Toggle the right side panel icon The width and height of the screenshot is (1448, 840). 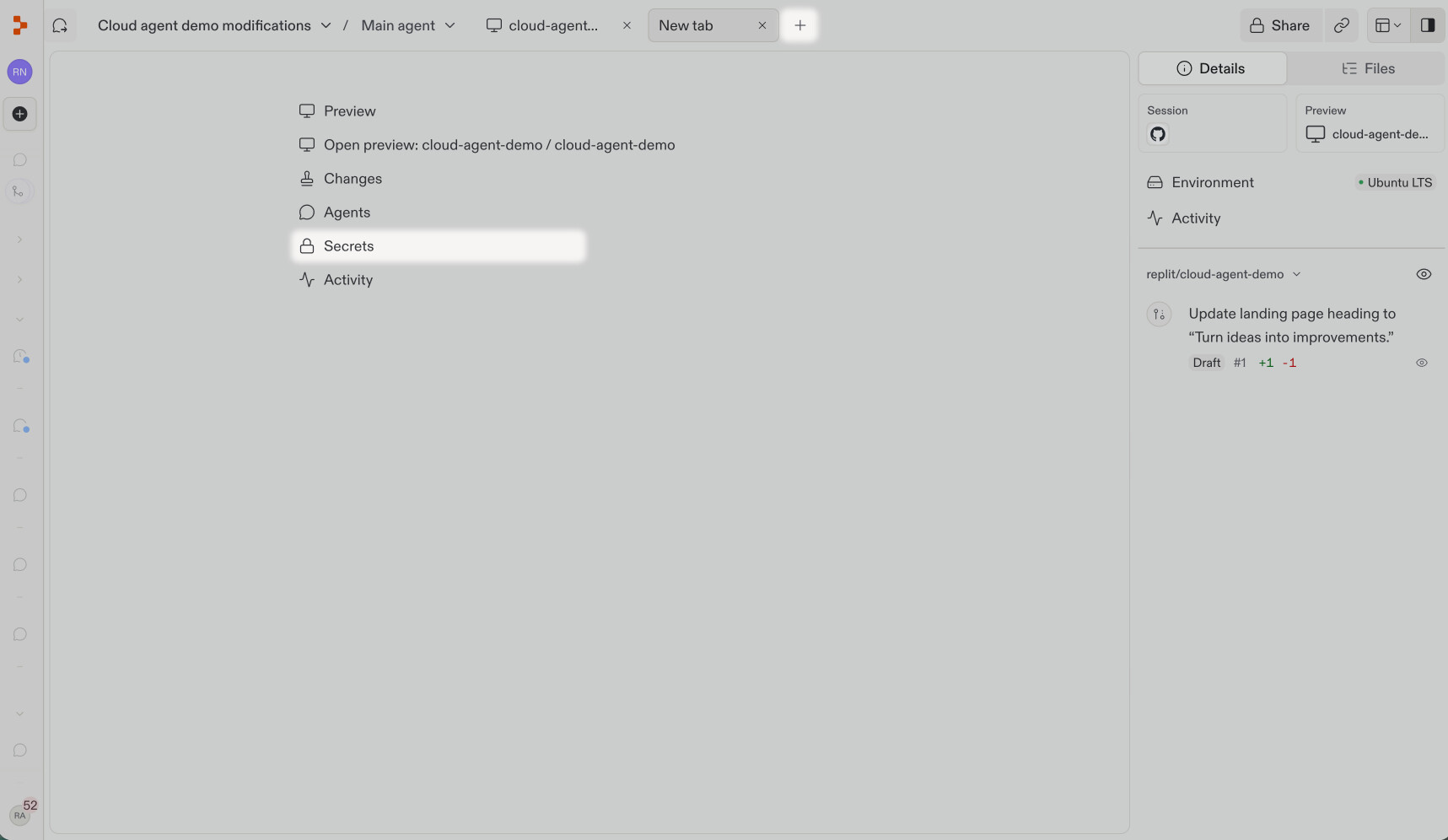[x=1428, y=25]
